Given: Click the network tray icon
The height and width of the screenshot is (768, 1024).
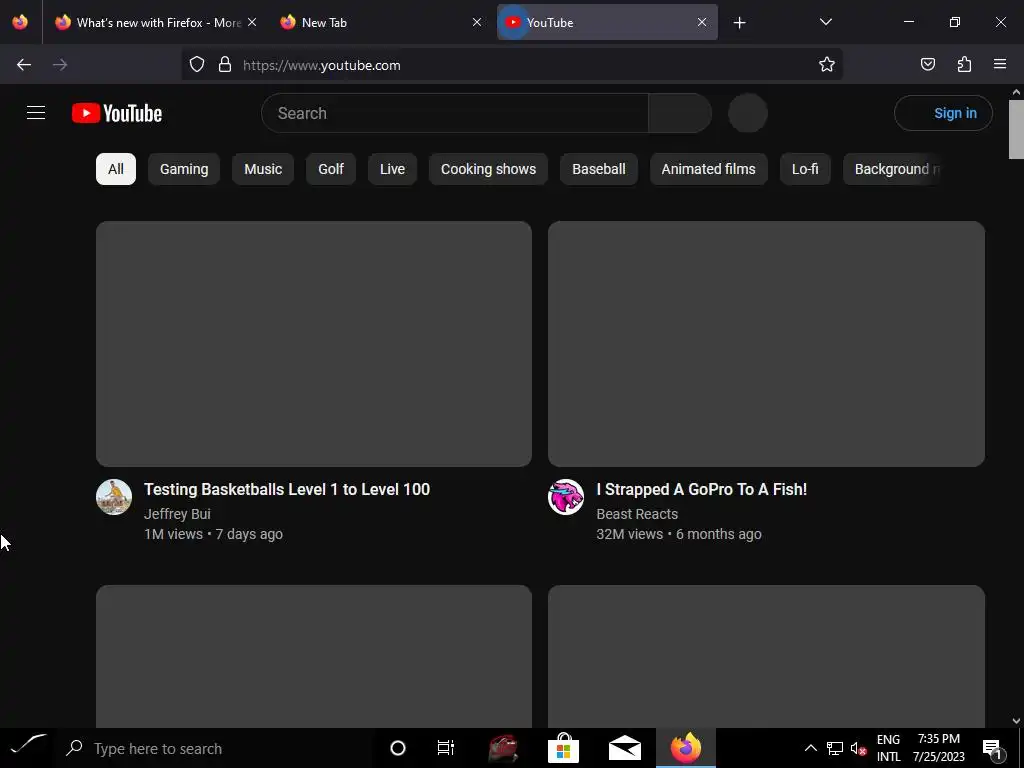Looking at the screenshot, I should click(x=835, y=748).
